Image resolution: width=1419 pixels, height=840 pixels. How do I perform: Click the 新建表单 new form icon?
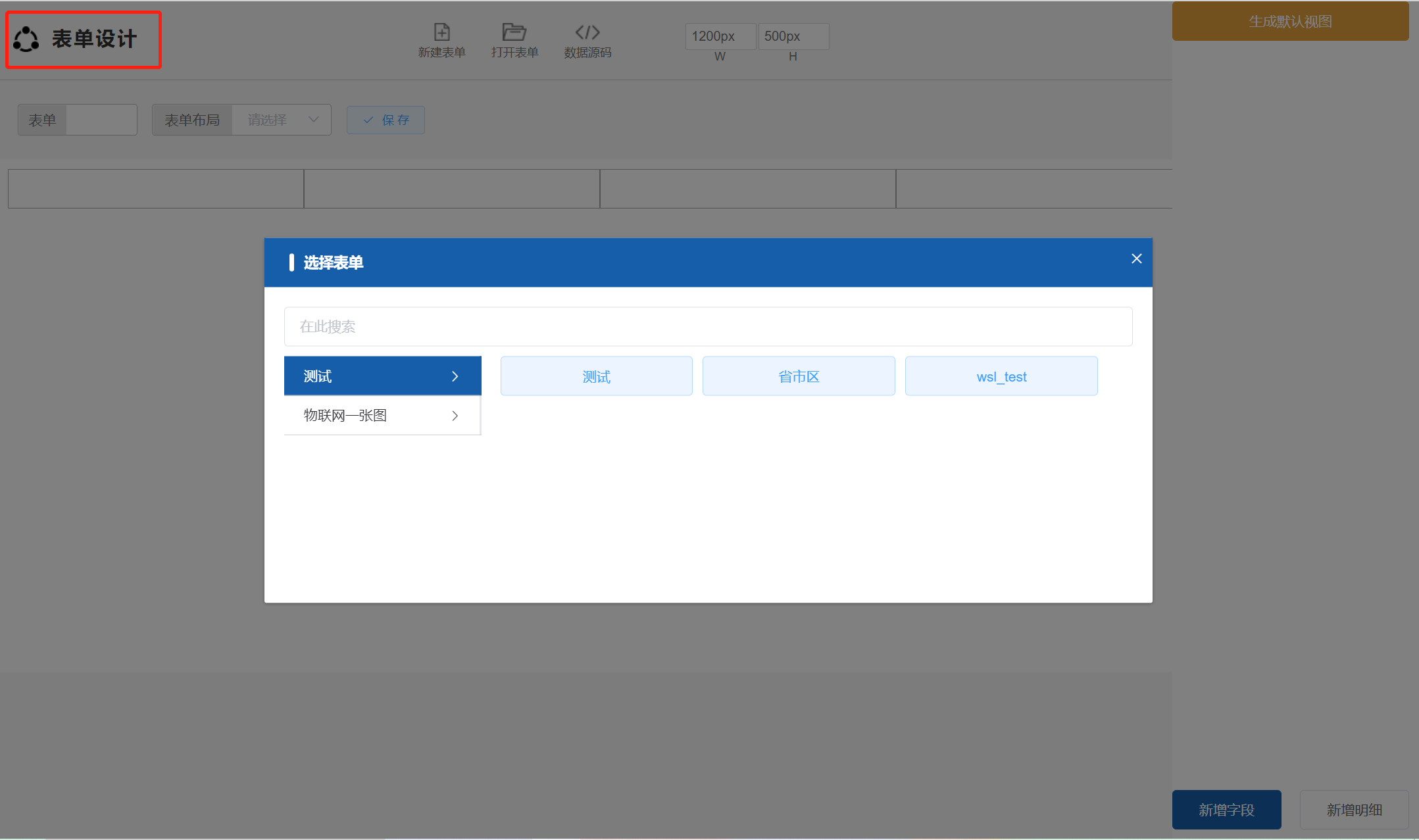441,32
